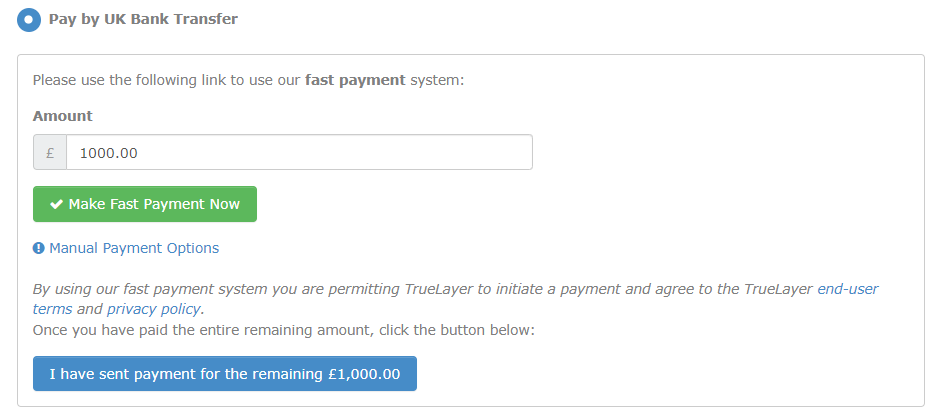Viewport: 940px width, 417px height.
Task: Click the pound currency symbol prefix
Action: [x=50, y=153]
